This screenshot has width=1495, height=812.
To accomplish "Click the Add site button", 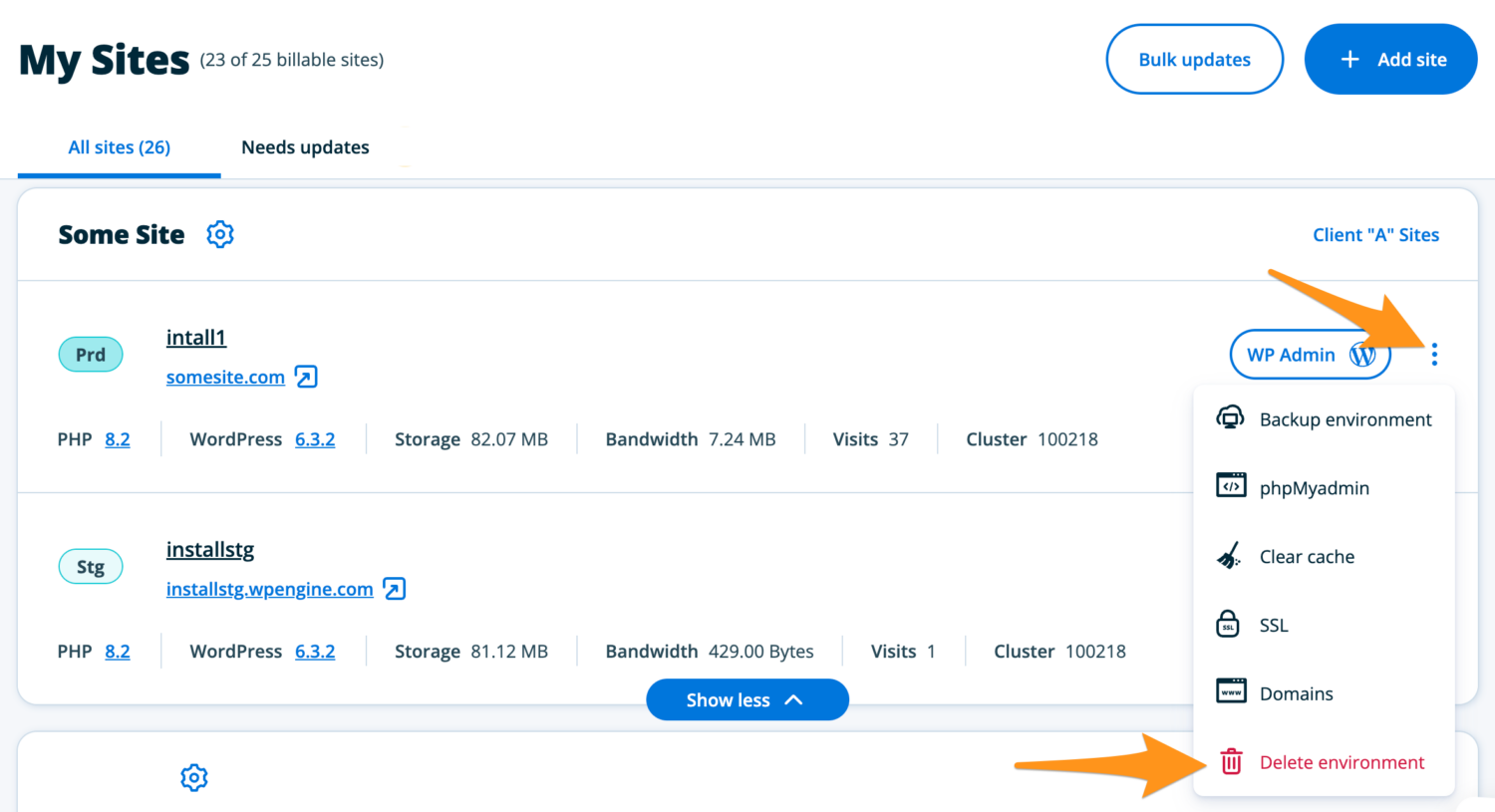I will tap(1390, 60).
